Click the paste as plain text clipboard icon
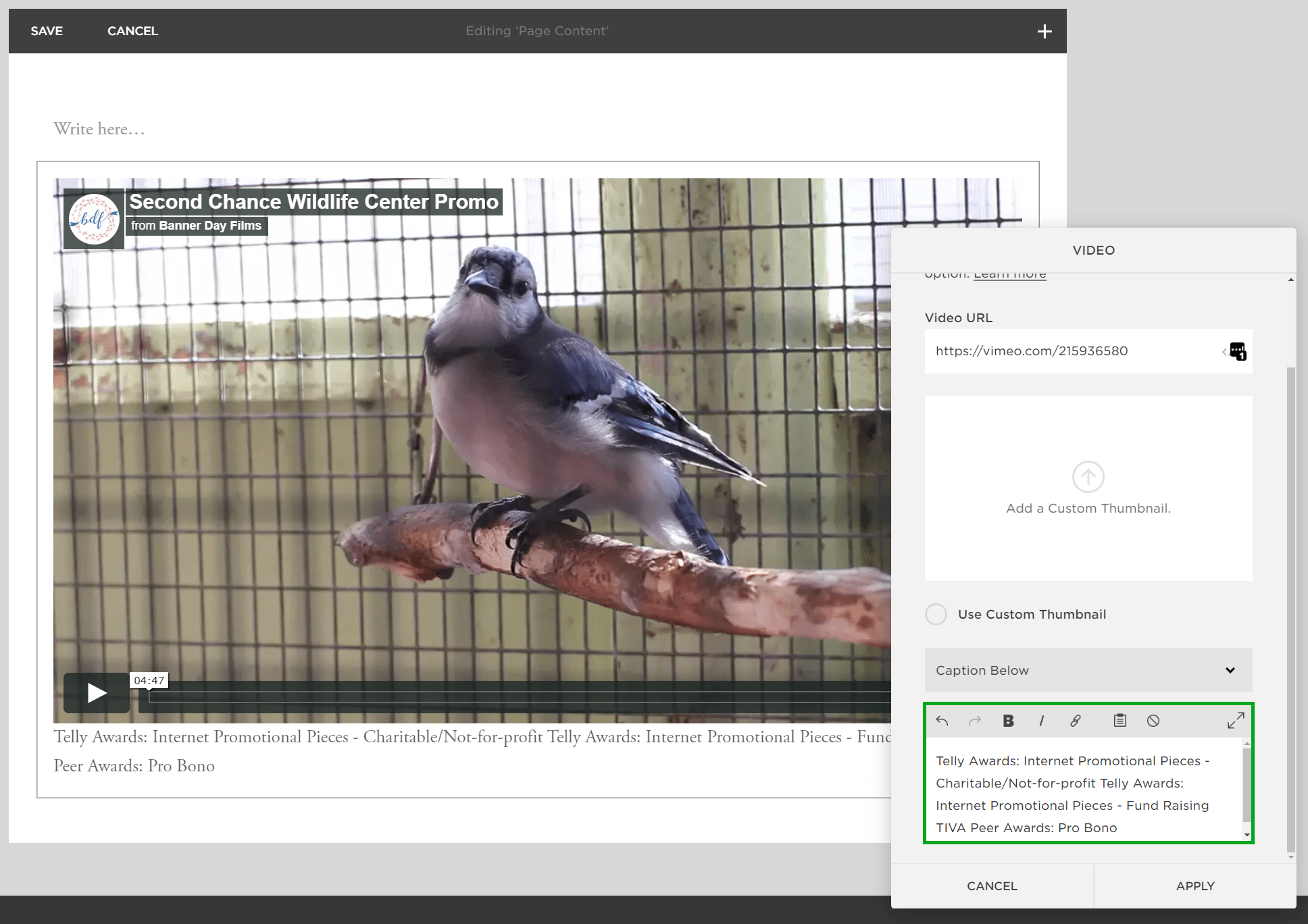Screen dimensions: 1308x924 (1120, 721)
